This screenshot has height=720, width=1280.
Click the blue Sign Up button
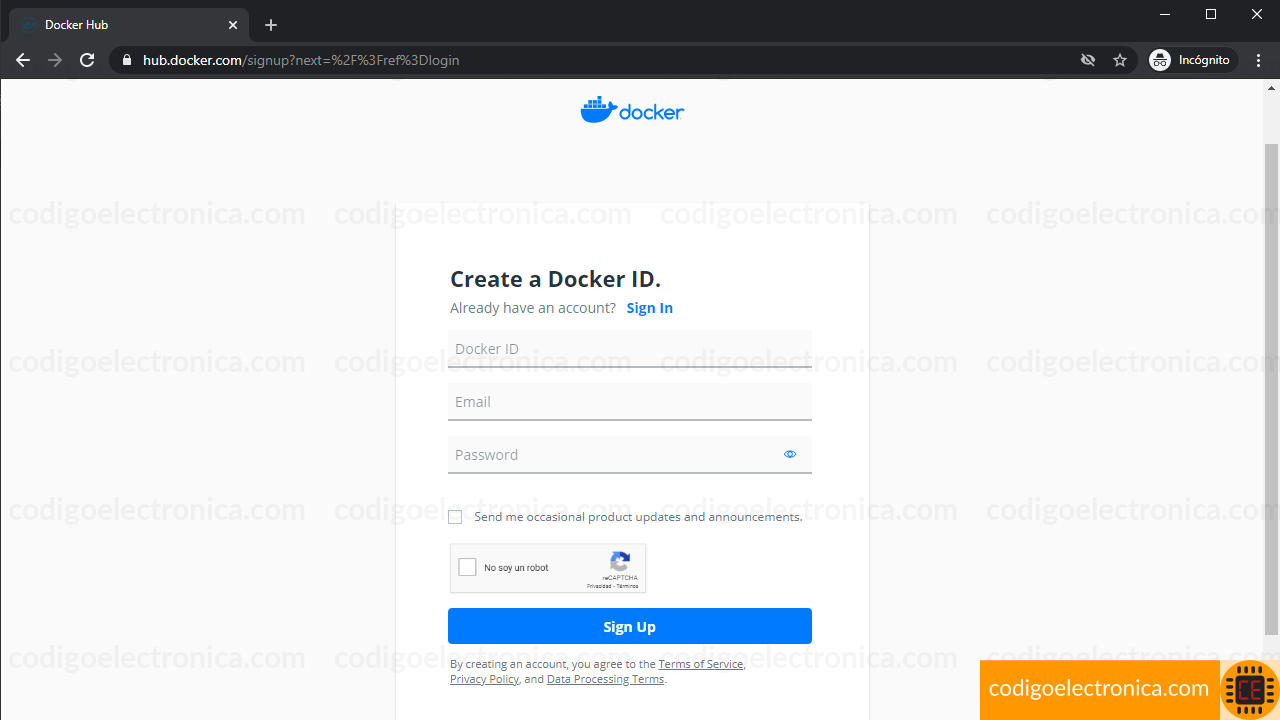coord(630,626)
